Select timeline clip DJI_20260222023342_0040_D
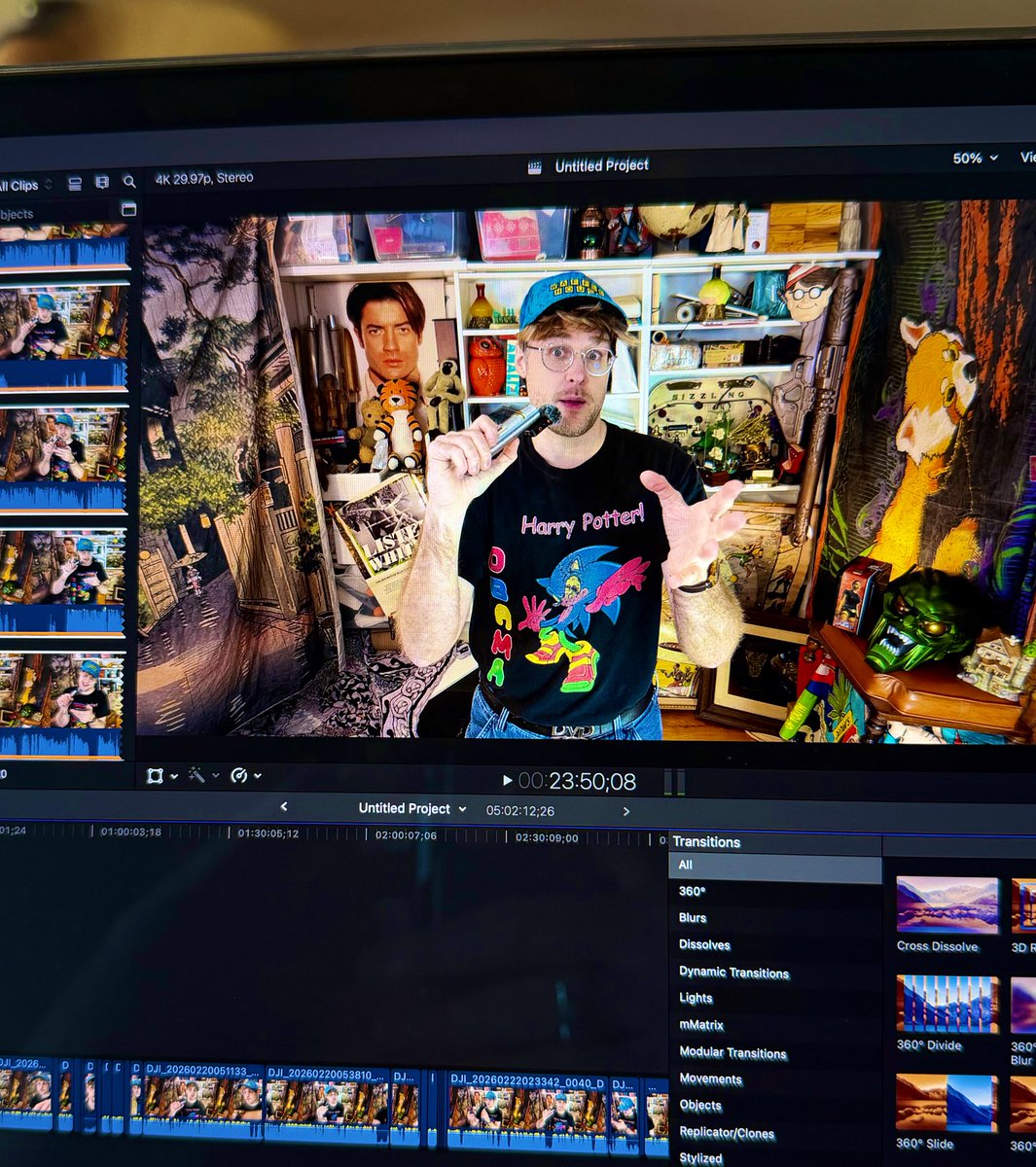The image size is (1036, 1167). coord(527,1114)
